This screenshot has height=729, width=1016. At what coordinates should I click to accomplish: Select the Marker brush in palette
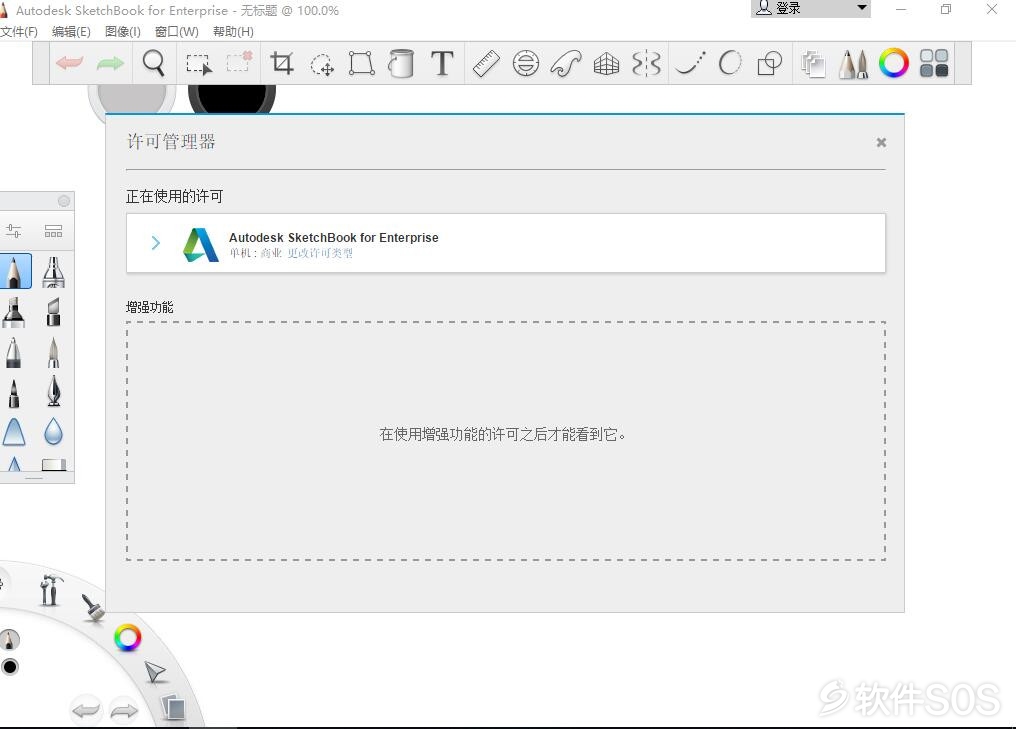pyautogui.click(x=14, y=312)
